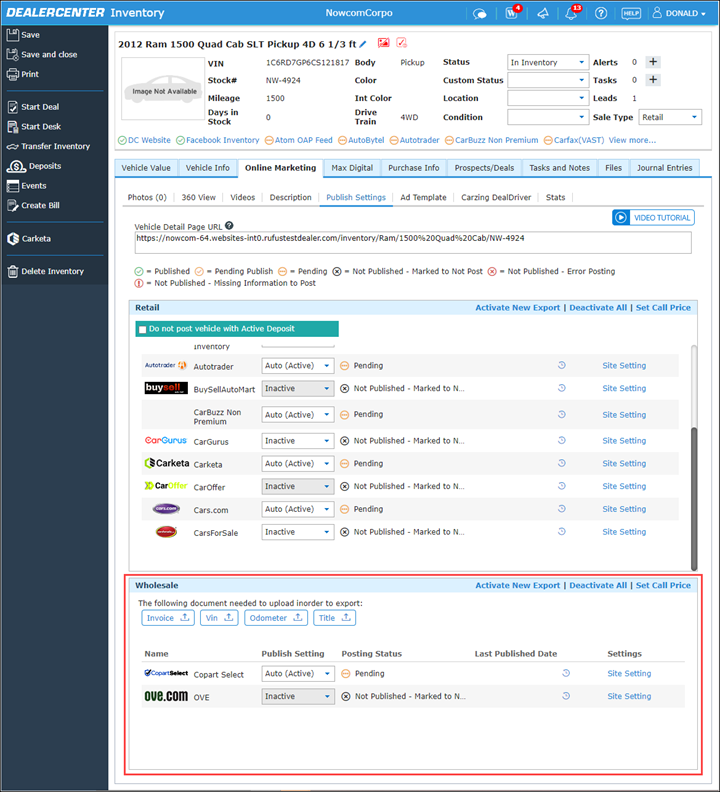Click history icon in OVE row
The width and height of the screenshot is (720, 792).
(566, 696)
